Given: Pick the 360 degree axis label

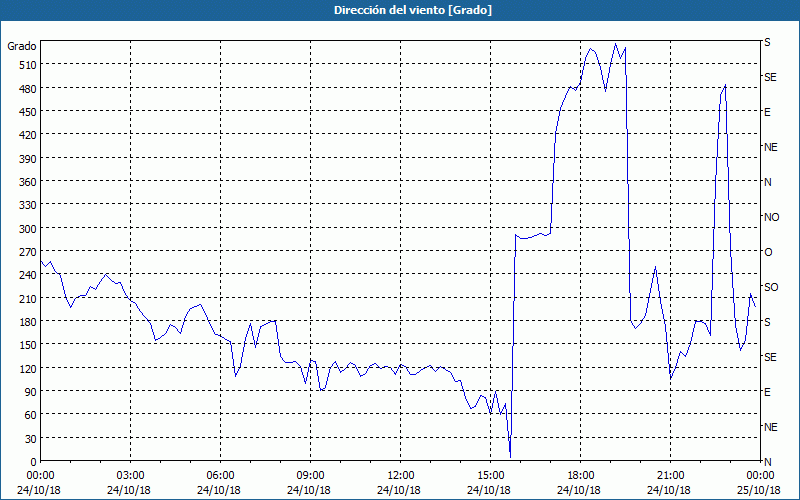Looking at the screenshot, I should pyautogui.click(x=28, y=182).
